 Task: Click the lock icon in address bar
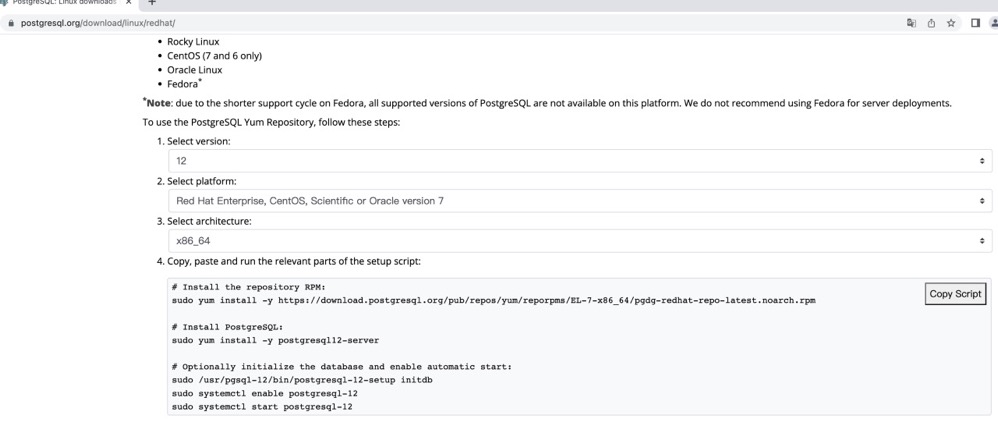pyautogui.click(x=10, y=23)
